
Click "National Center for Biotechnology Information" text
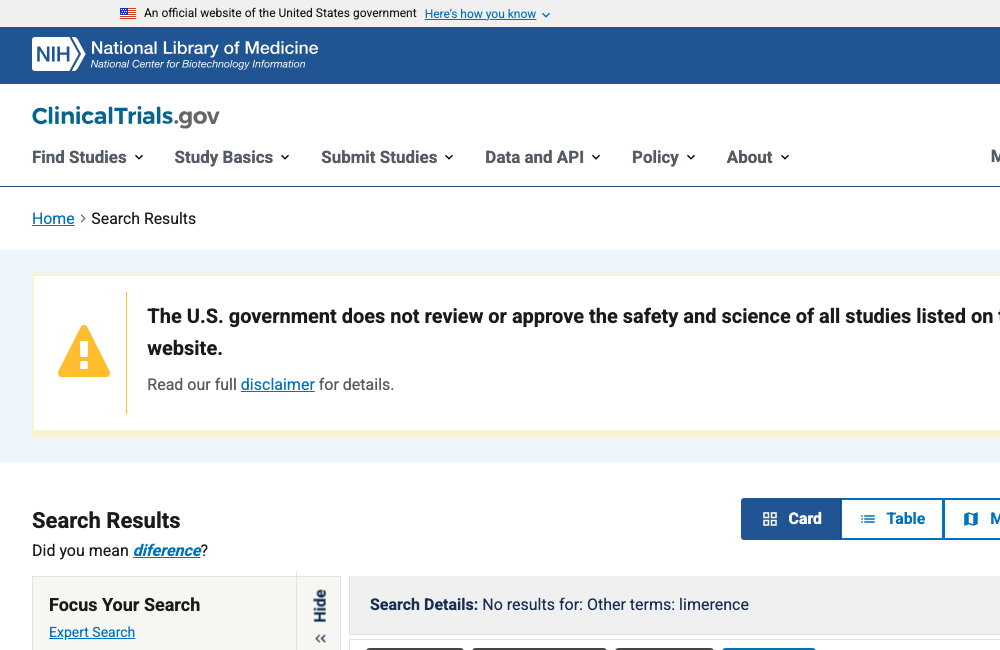(x=198, y=64)
